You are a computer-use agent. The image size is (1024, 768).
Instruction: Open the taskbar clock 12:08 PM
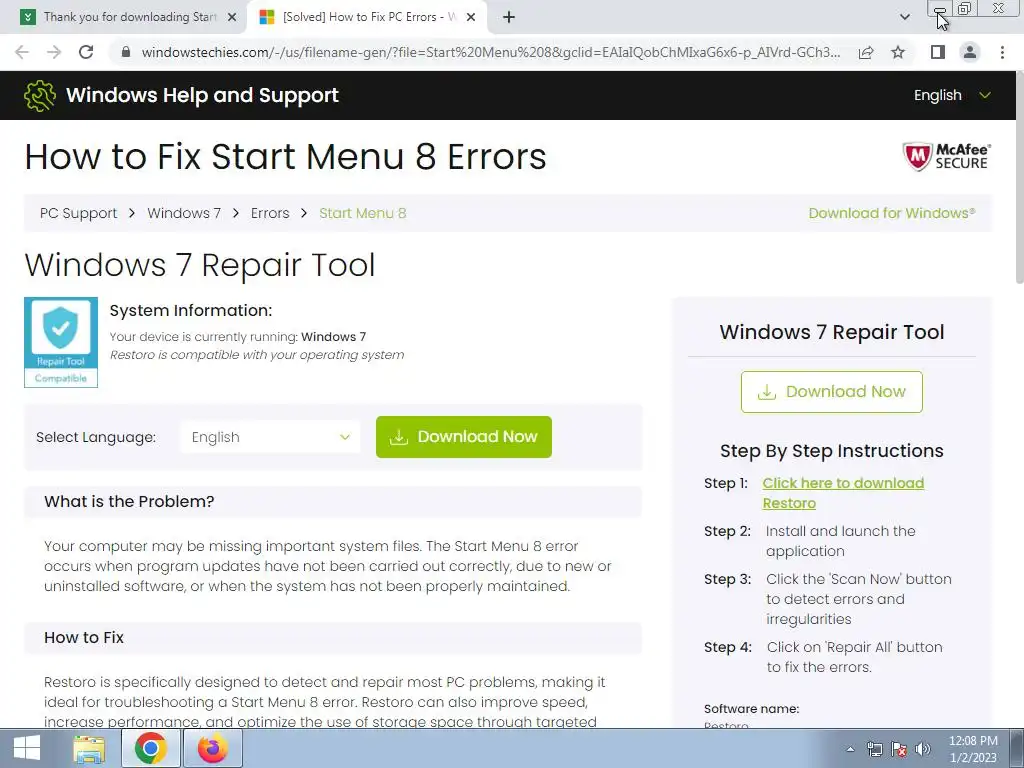tap(973, 749)
